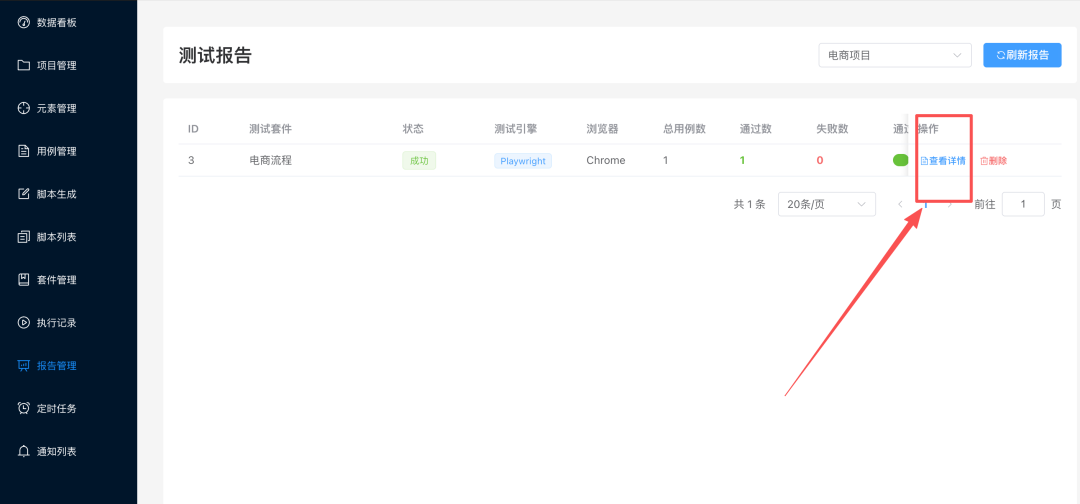Click the previous page arrow
1080x504 pixels.
pyautogui.click(x=900, y=204)
